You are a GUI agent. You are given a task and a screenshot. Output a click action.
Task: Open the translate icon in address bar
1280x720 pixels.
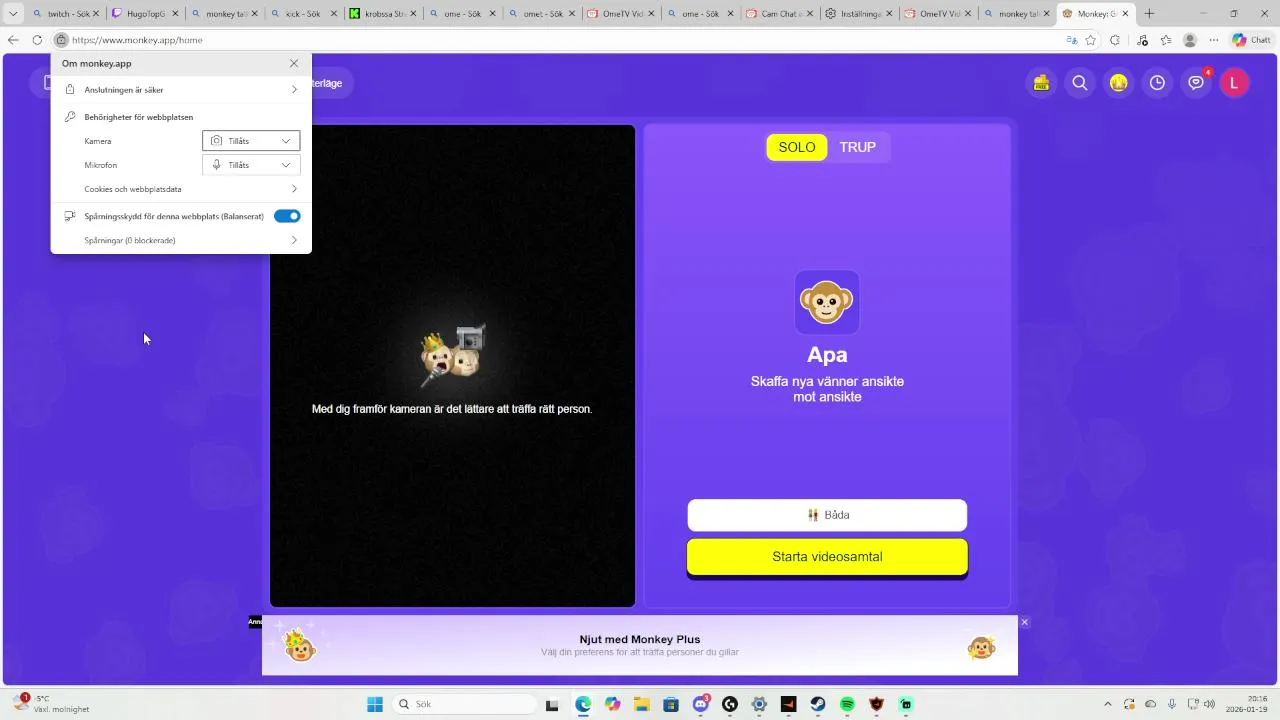[x=1071, y=40]
